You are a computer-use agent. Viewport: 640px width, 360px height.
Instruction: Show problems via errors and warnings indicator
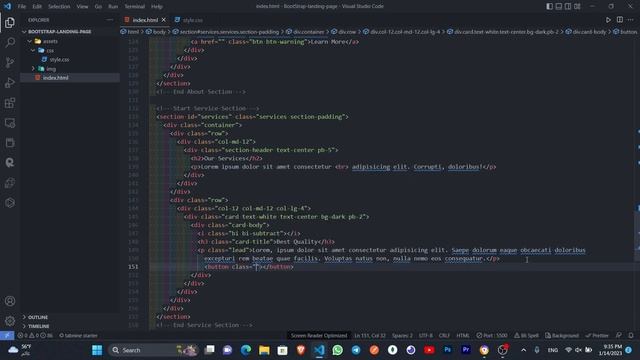coord(35,336)
